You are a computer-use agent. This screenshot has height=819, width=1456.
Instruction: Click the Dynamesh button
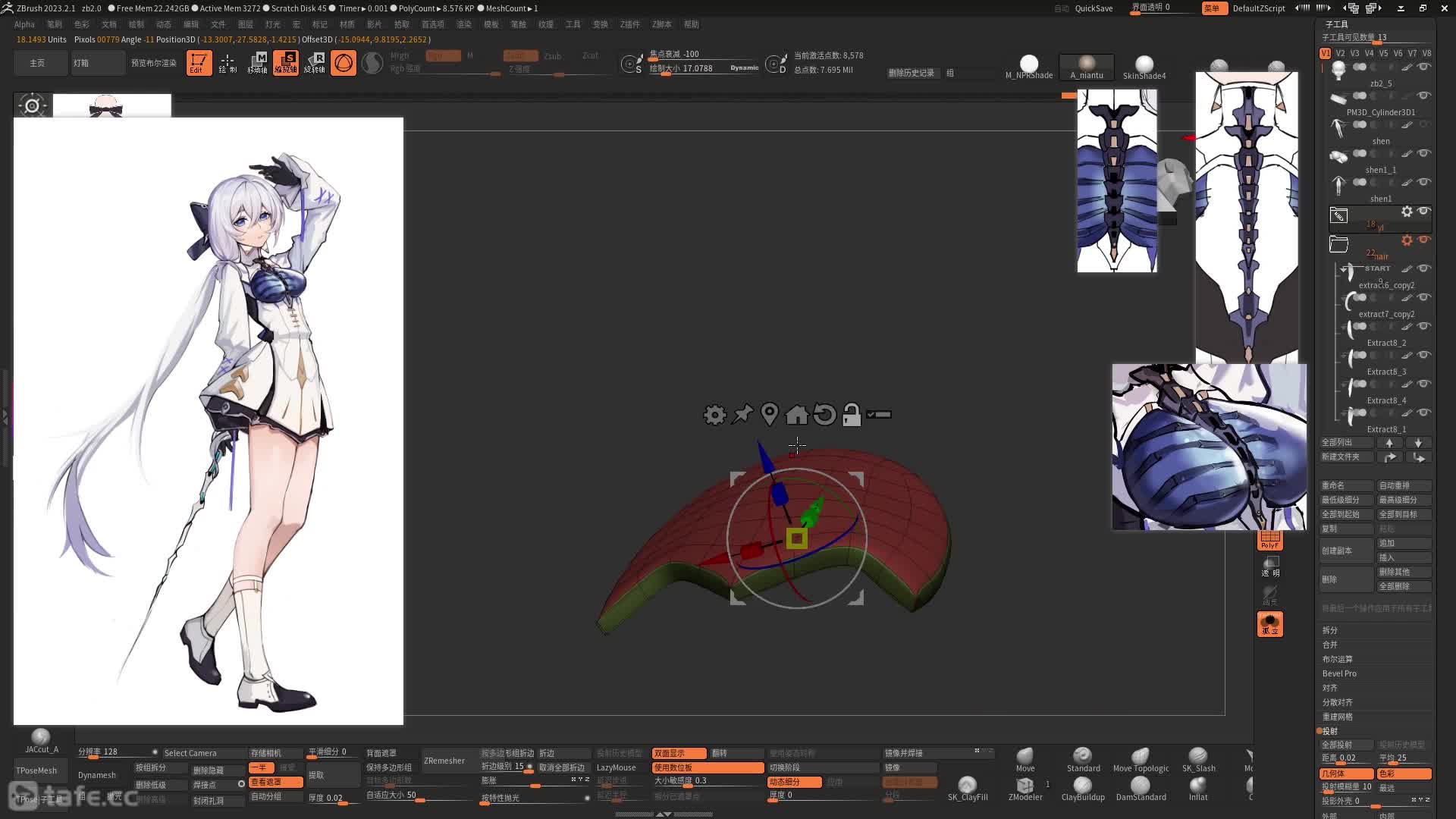(x=97, y=775)
